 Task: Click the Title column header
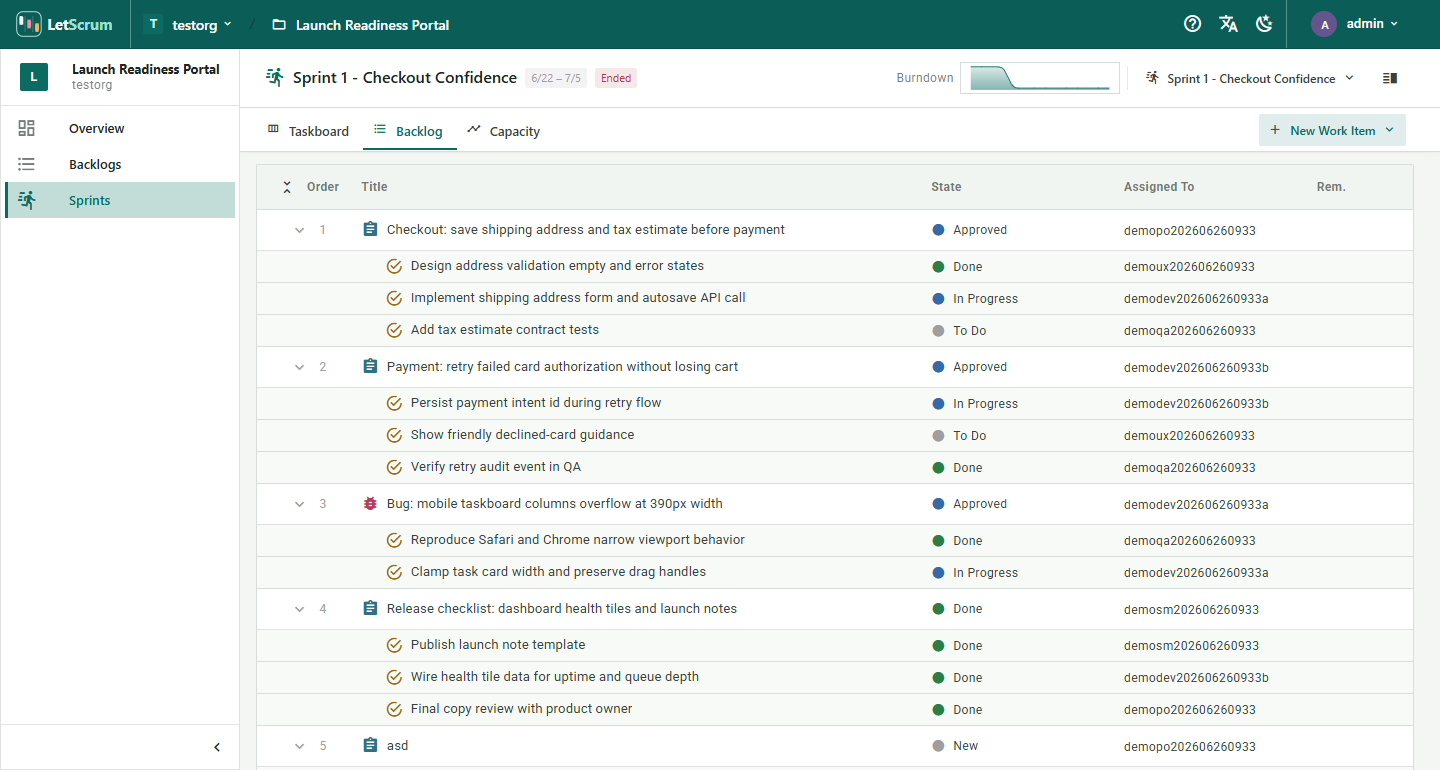pyautogui.click(x=374, y=187)
